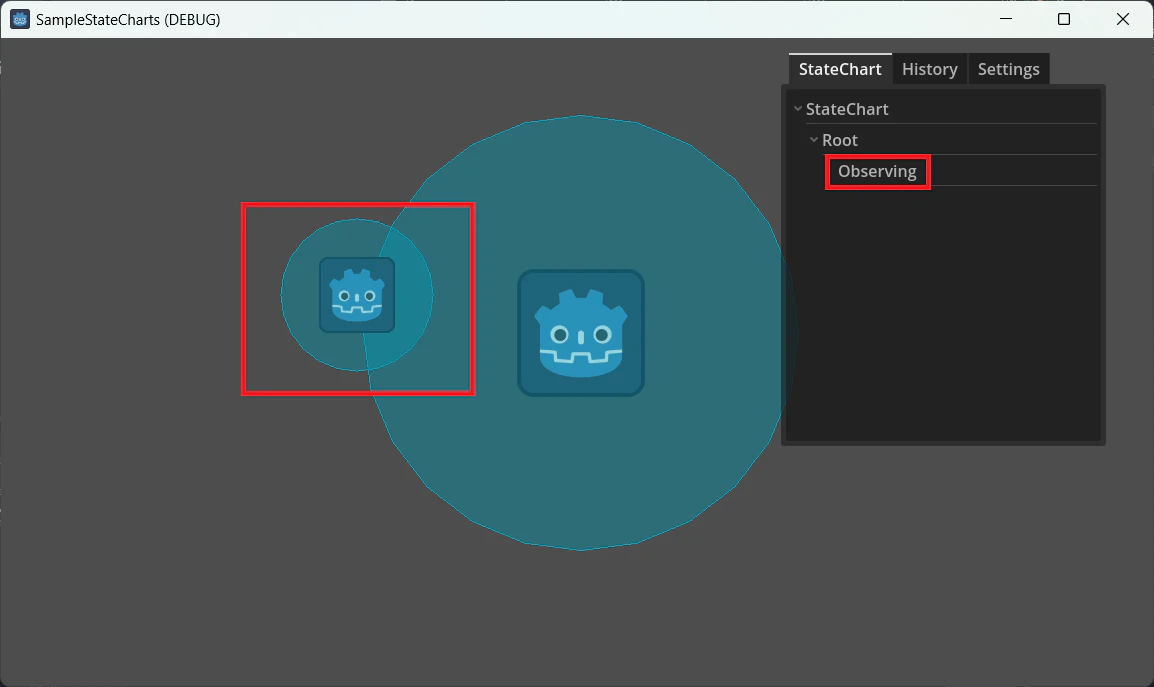Click the large Godot robot sprite
This screenshot has width=1154, height=687.
click(x=581, y=333)
